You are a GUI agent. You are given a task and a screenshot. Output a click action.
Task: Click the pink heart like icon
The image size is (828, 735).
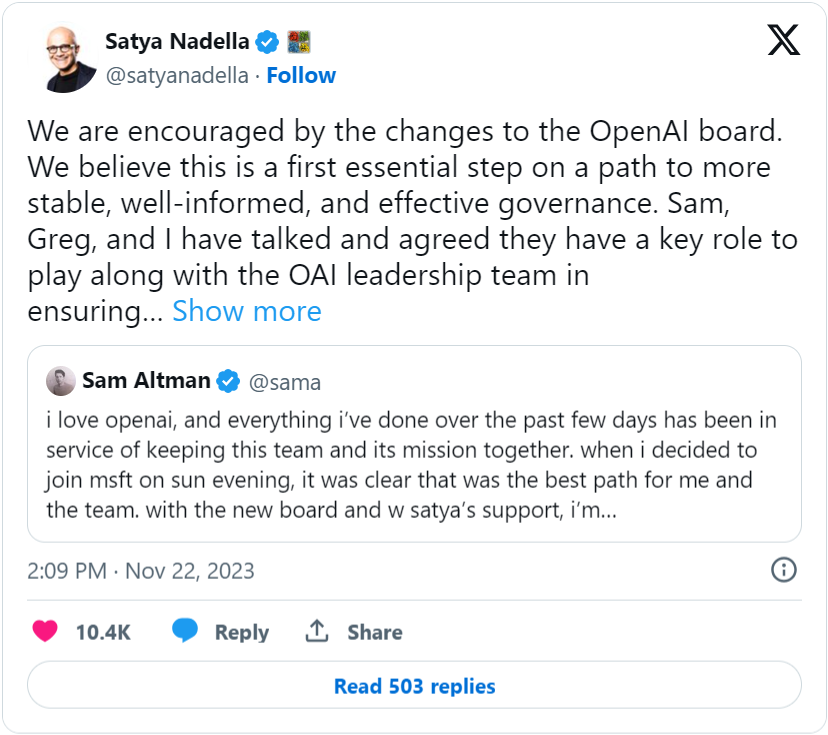pos(45,631)
